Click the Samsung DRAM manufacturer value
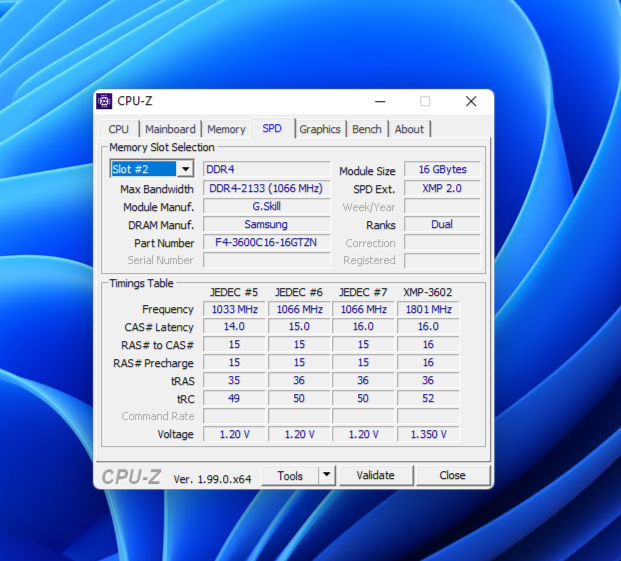 tap(267, 224)
